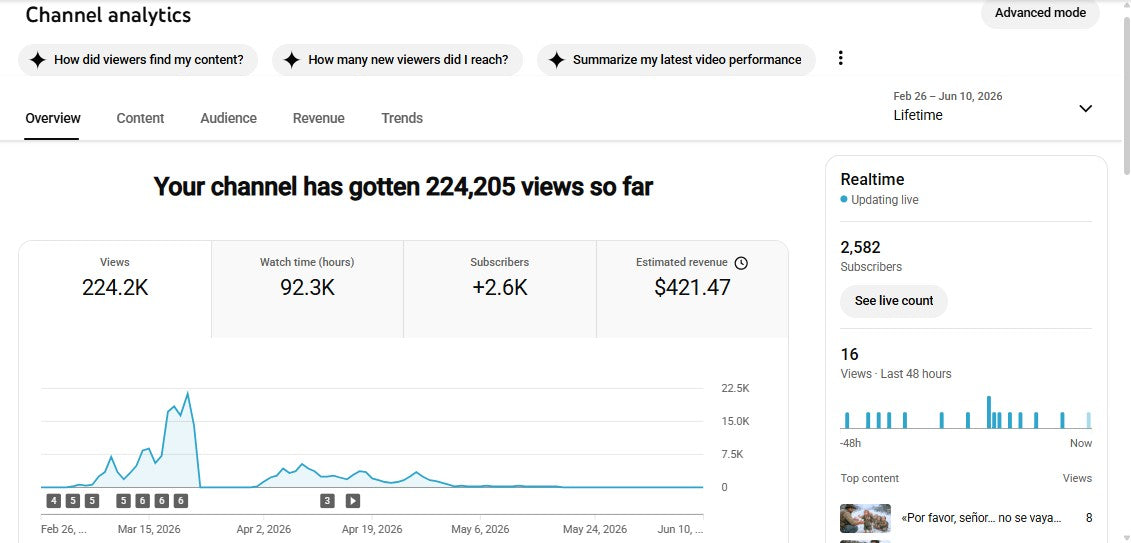Image resolution: width=1131 pixels, height=543 pixels.
Task: Select the Watch time (hours) metric card
Action: [x=307, y=289]
